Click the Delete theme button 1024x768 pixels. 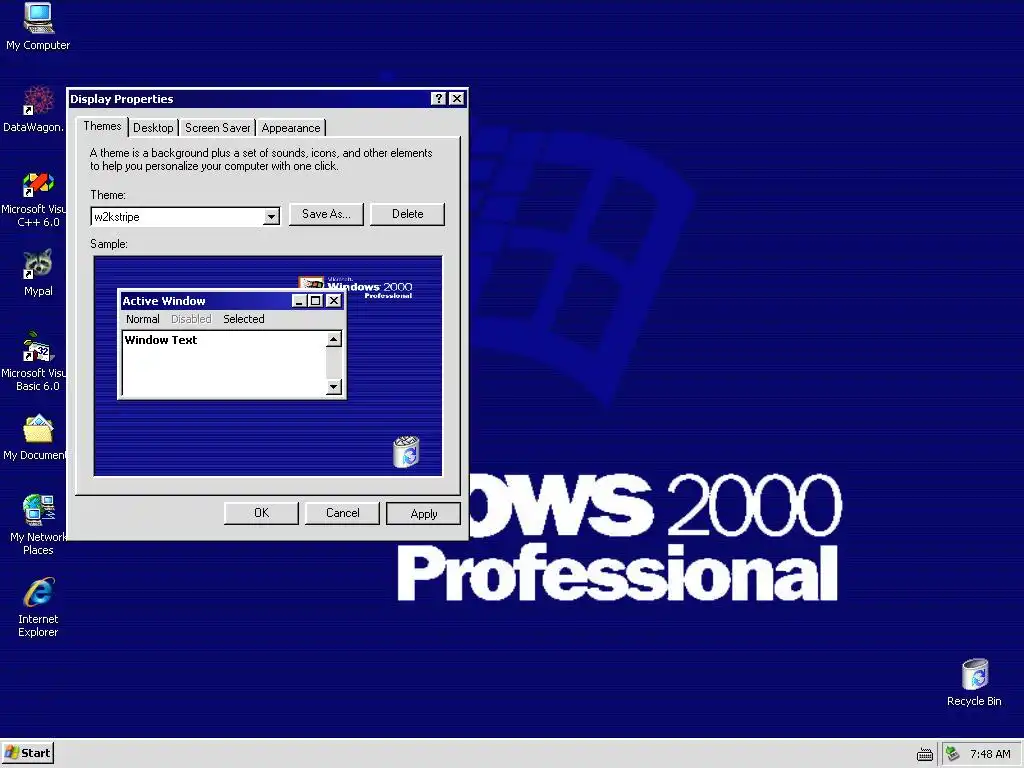(x=408, y=214)
